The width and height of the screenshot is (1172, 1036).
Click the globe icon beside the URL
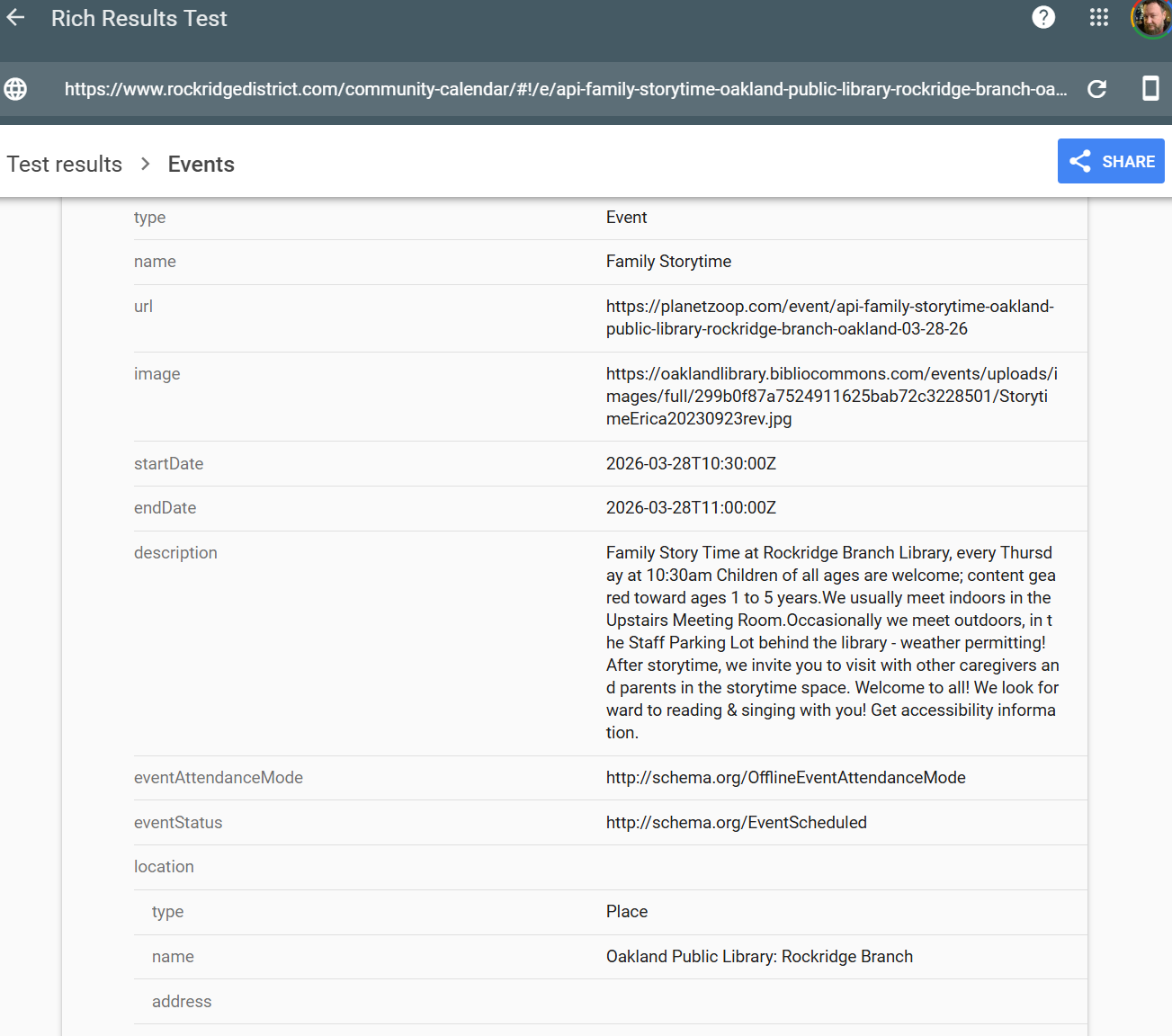click(x=15, y=89)
